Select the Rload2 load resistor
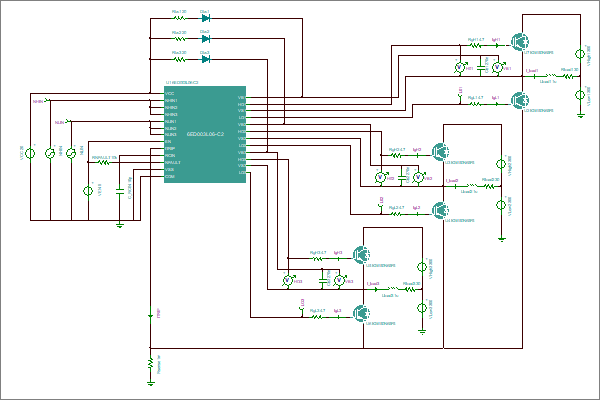Screen dimensions: 600x400 click(489, 186)
